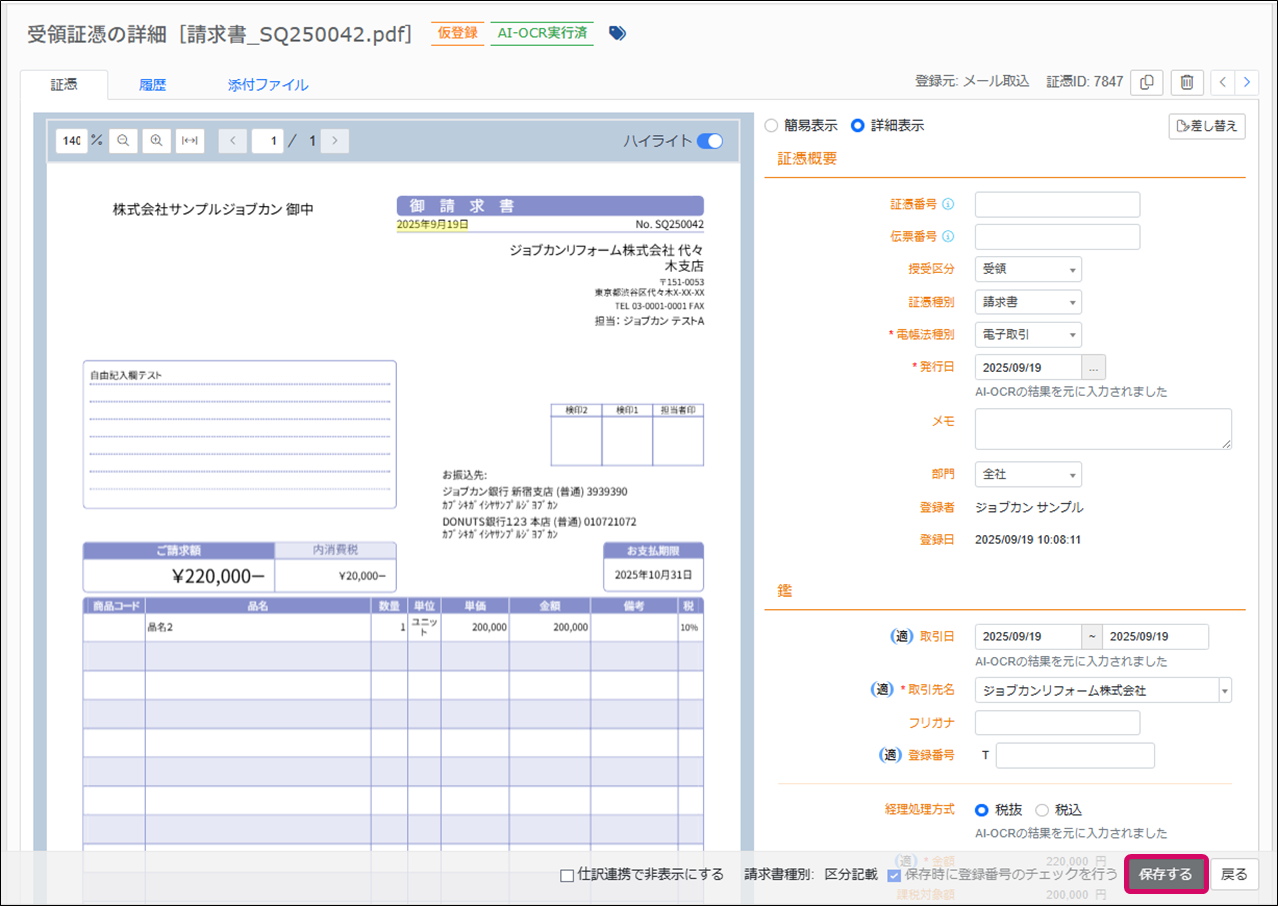This screenshot has height=906, width=1278.
Task: Click the copy voucher icon
Action: (1146, 82)
